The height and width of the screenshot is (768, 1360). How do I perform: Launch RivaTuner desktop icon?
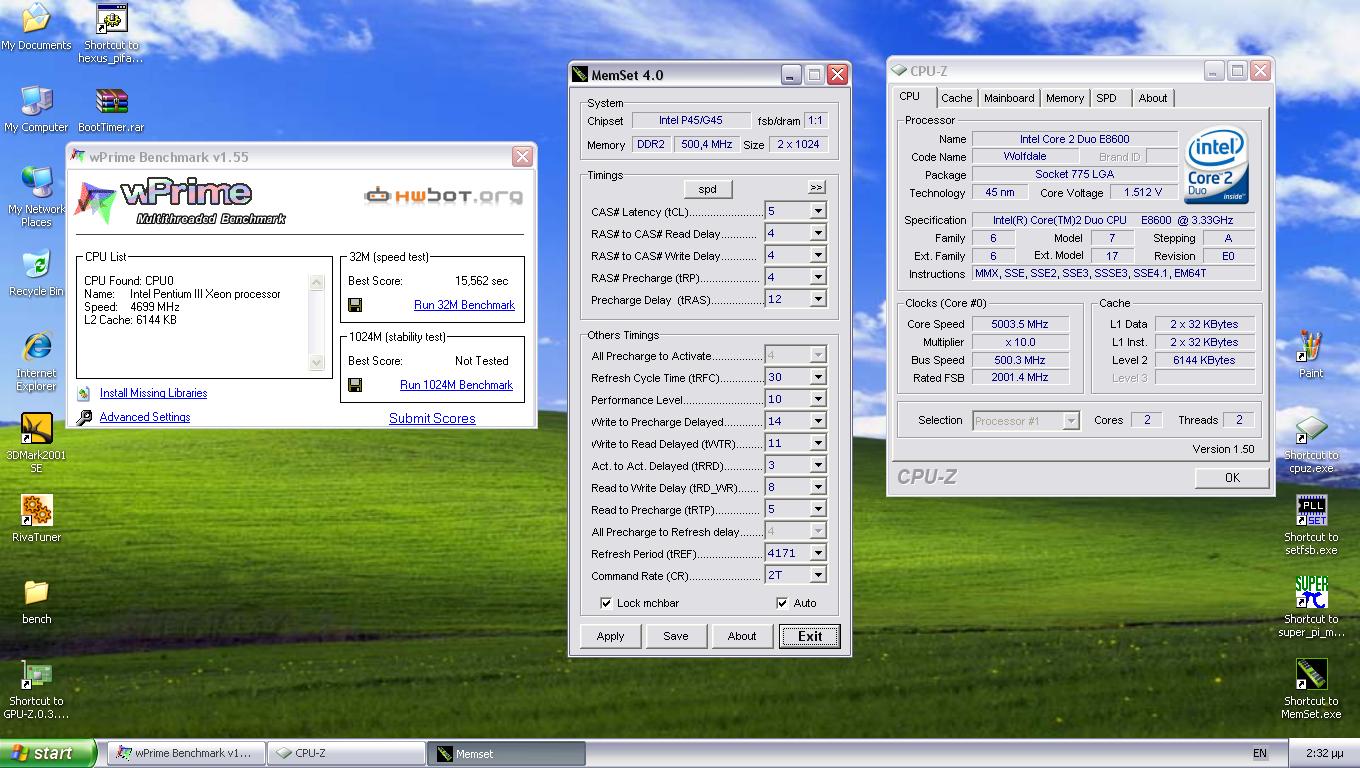pyautogui.click(x=36, y=511)
